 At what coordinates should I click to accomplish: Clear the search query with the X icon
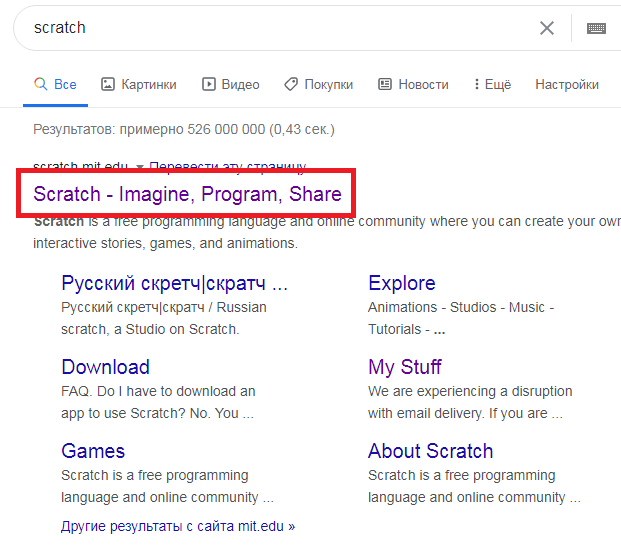tap(547, 28)
